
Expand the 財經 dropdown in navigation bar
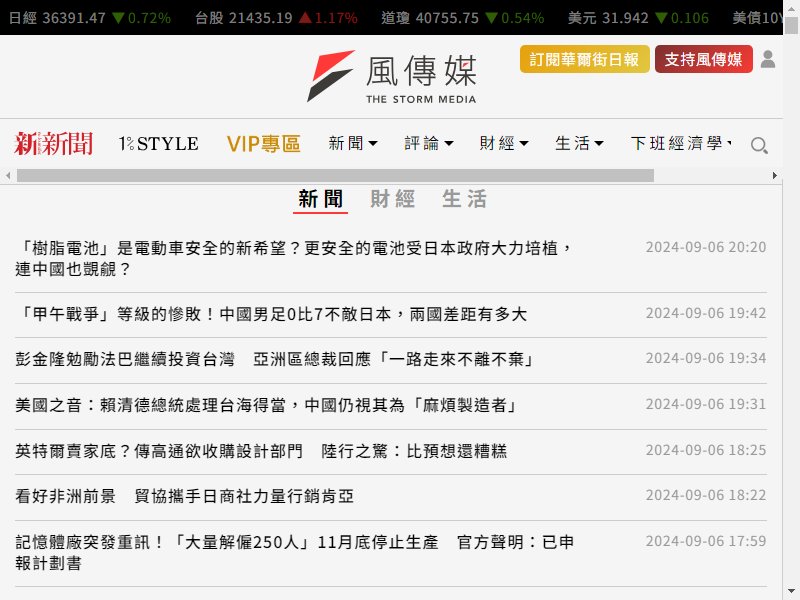tap(504, 143)
